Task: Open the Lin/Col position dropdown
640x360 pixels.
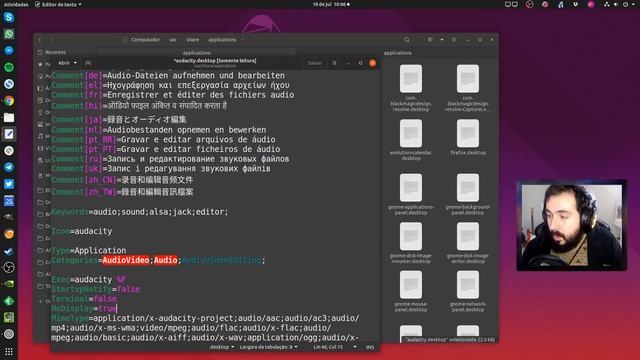Action: [335, 347]
